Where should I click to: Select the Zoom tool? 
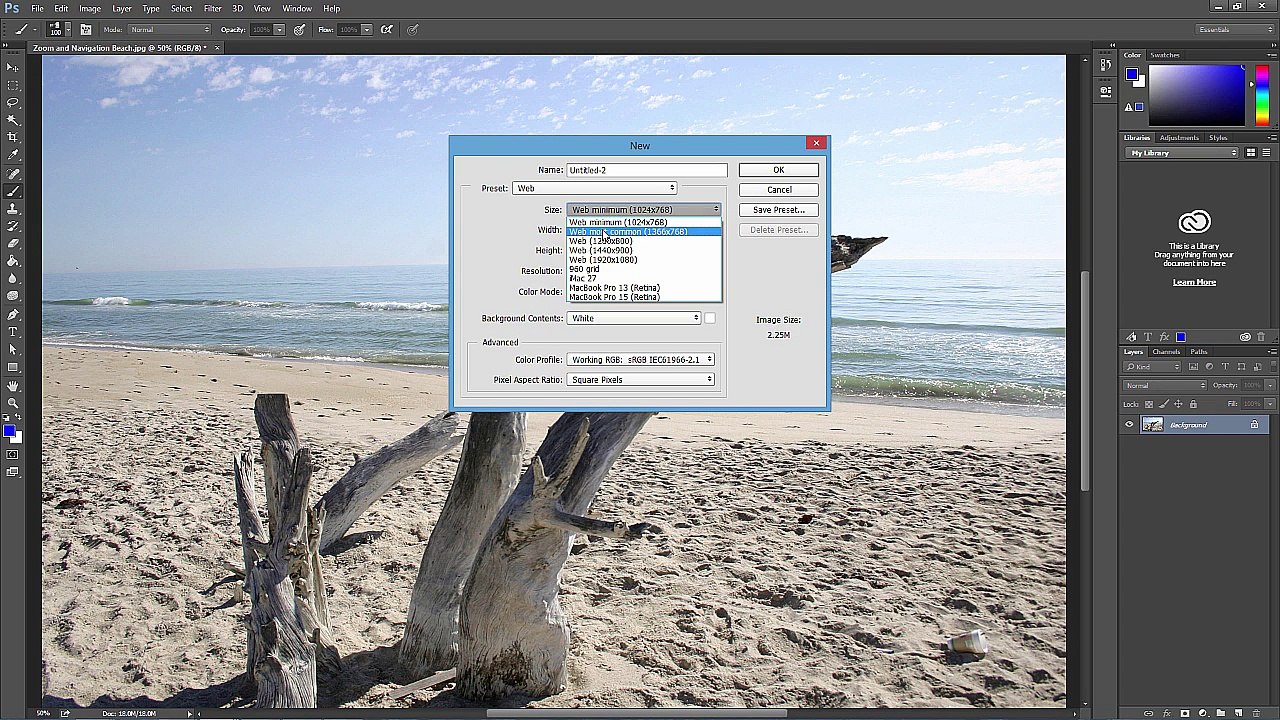(12, 402)
